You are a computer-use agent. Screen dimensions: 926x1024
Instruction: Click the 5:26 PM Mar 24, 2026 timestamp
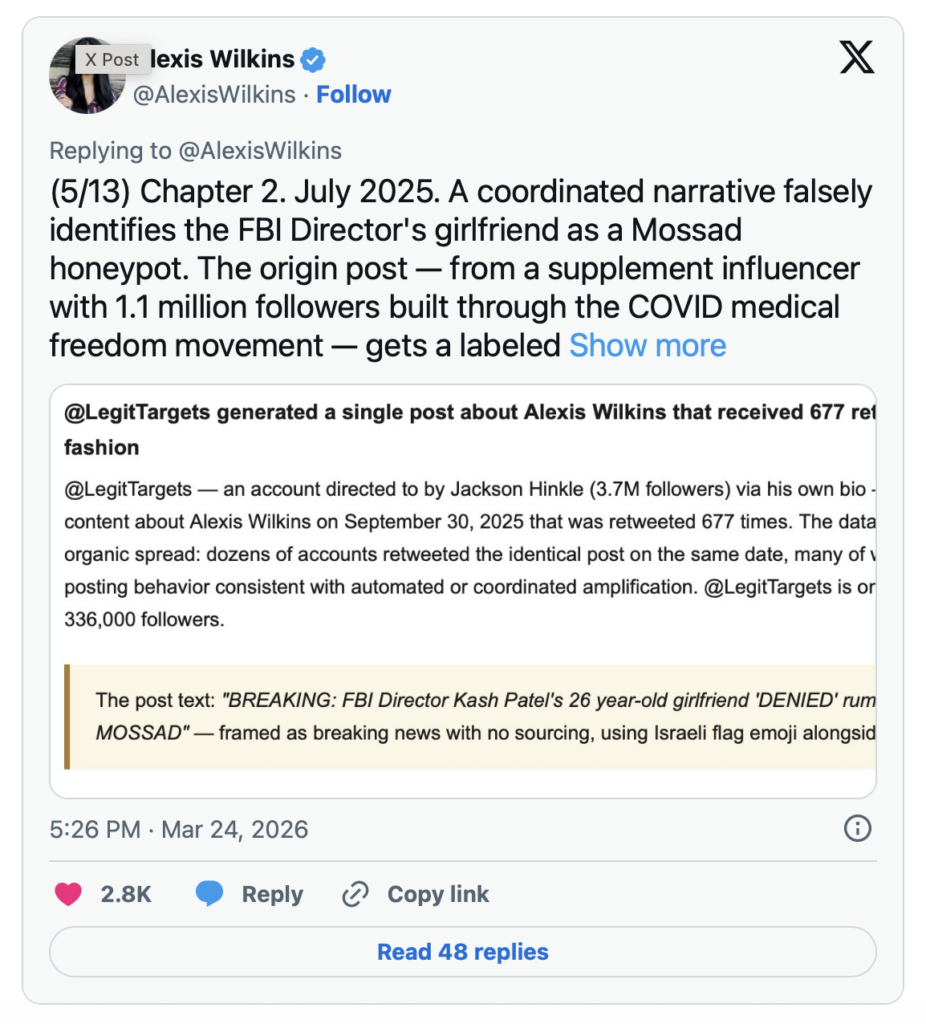tap(179, 829)
